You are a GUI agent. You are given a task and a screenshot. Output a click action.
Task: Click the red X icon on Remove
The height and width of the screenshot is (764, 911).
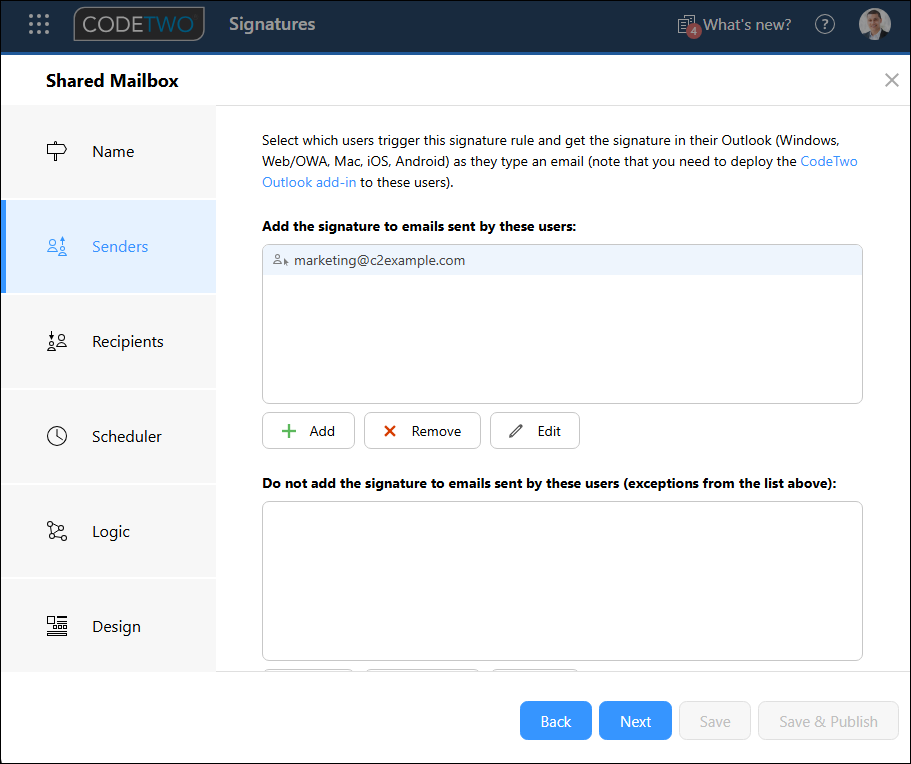(x=390, y=431)
